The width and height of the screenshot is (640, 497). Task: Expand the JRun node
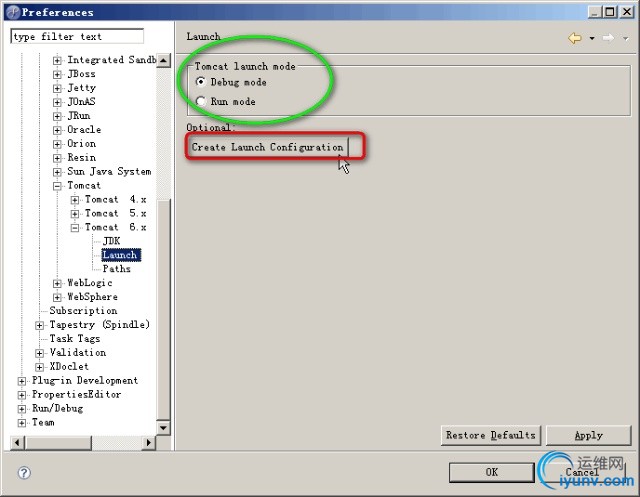point(57,116)
